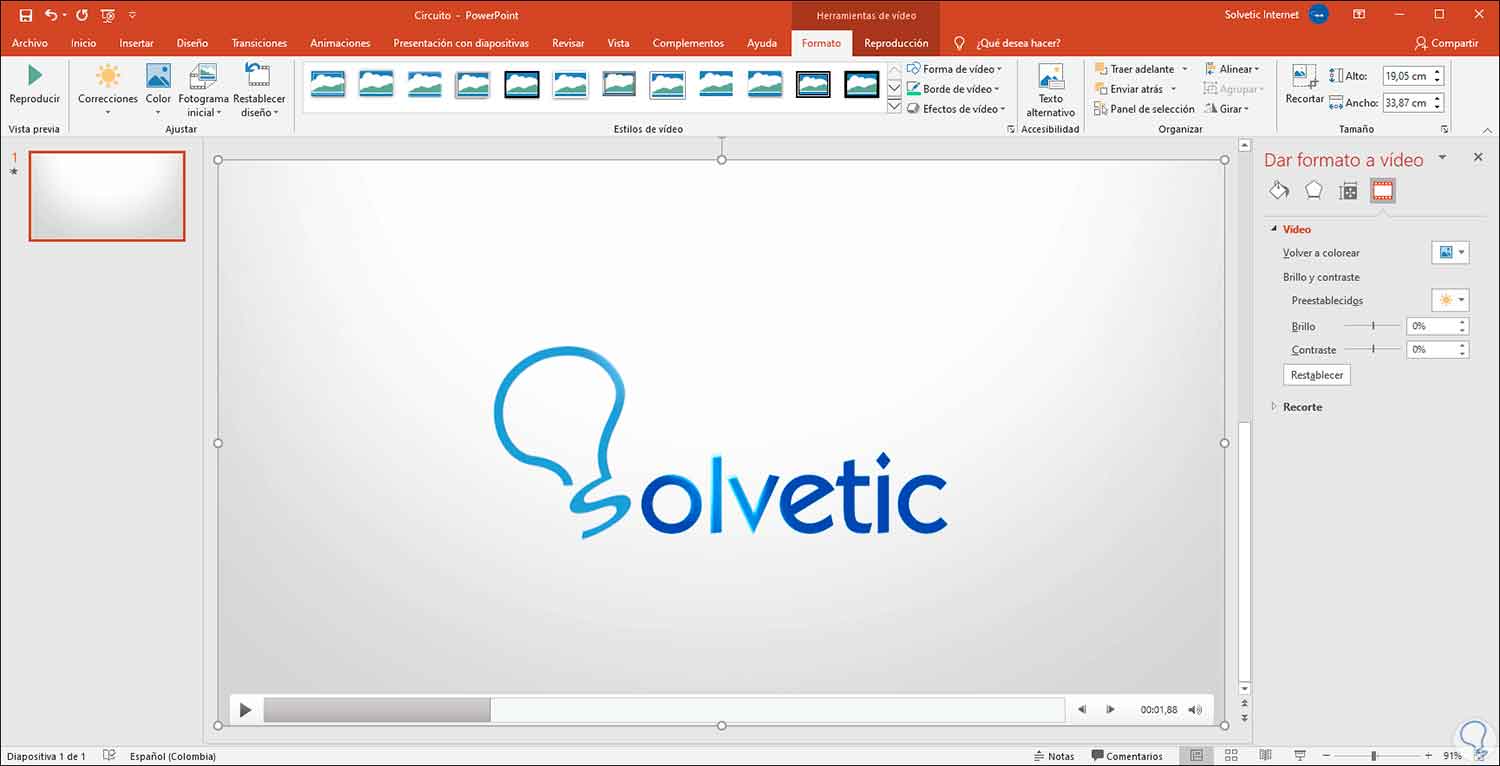Adjust the Contraste slider

pos(1372,349)
